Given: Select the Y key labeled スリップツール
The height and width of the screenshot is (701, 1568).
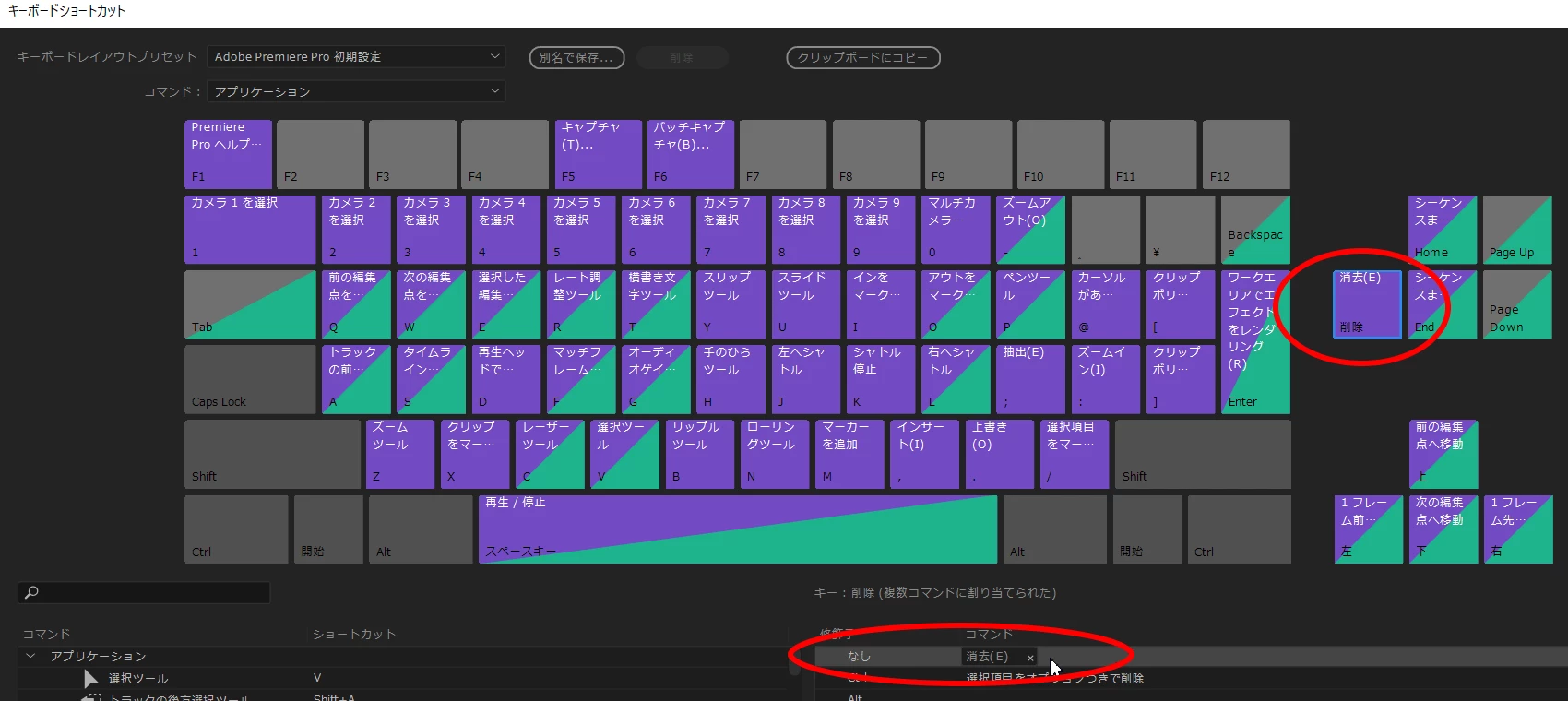Looking at the screenshot, I should [731, 303].
